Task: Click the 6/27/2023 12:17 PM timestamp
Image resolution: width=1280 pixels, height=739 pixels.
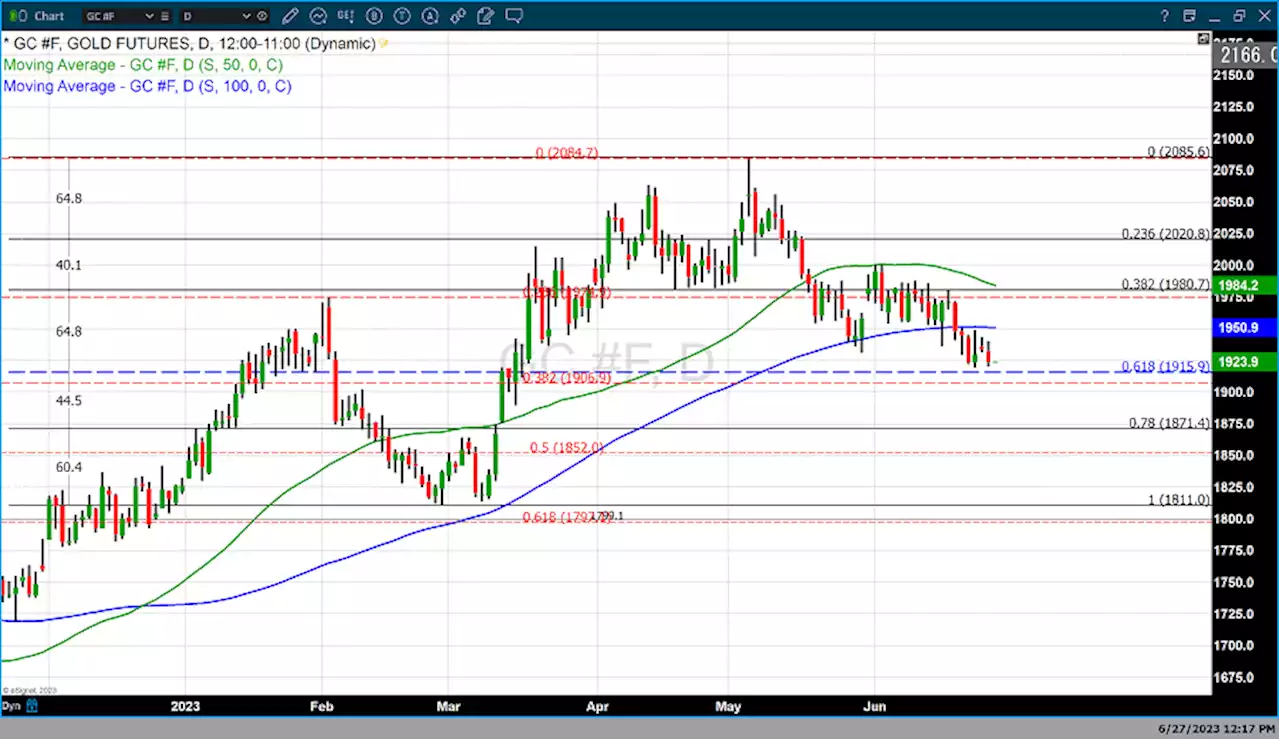Action: coord(1216,729)
